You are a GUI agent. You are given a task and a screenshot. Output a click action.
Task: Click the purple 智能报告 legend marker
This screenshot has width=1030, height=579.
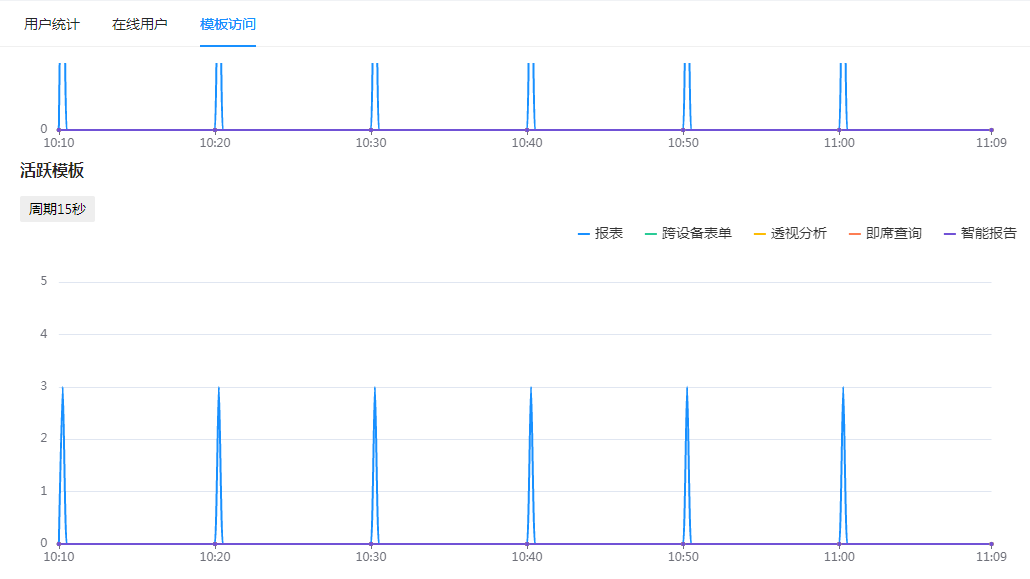[x=950, y=234]
